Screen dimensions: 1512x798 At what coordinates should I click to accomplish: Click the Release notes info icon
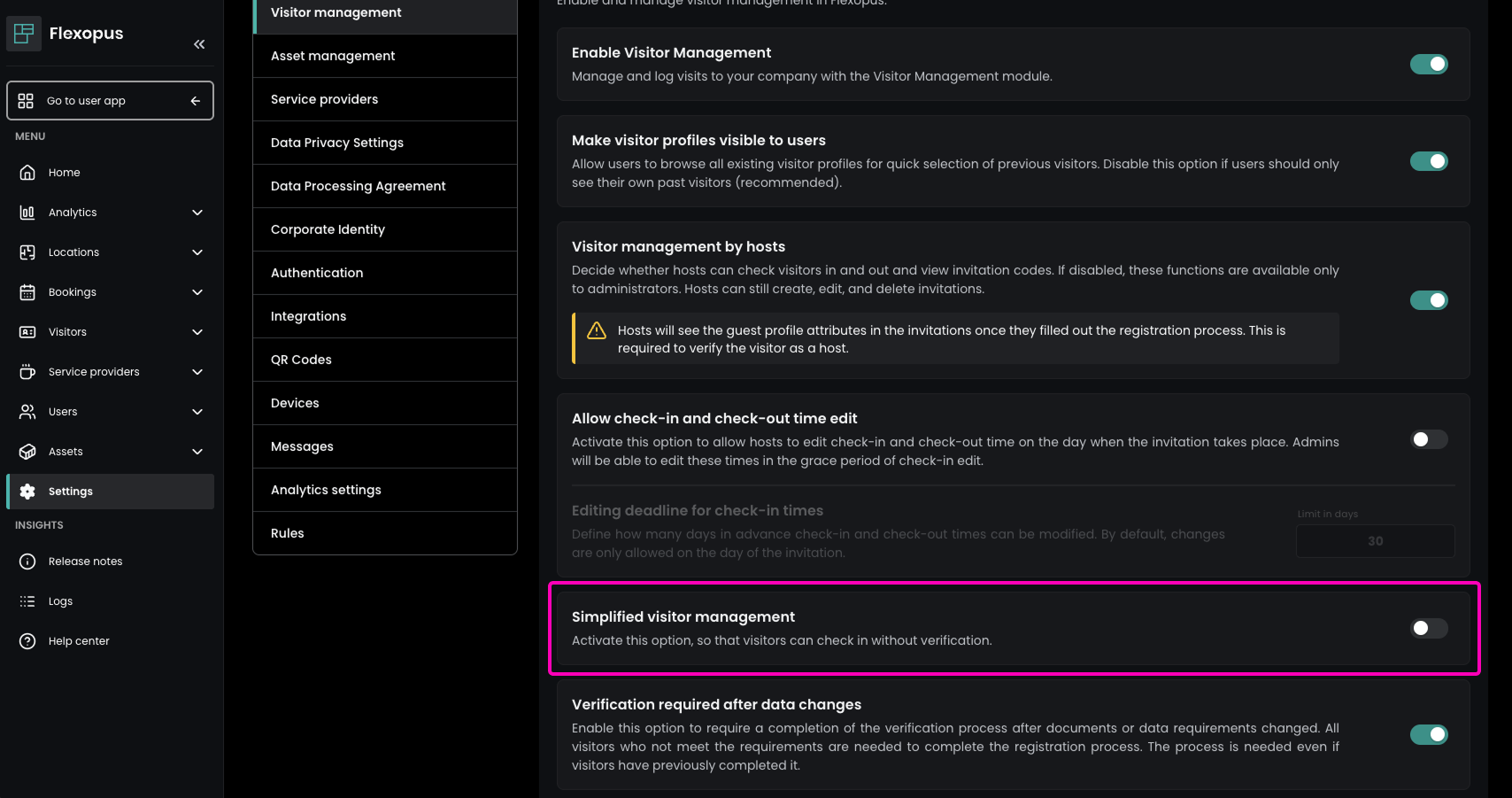point(27,562)
